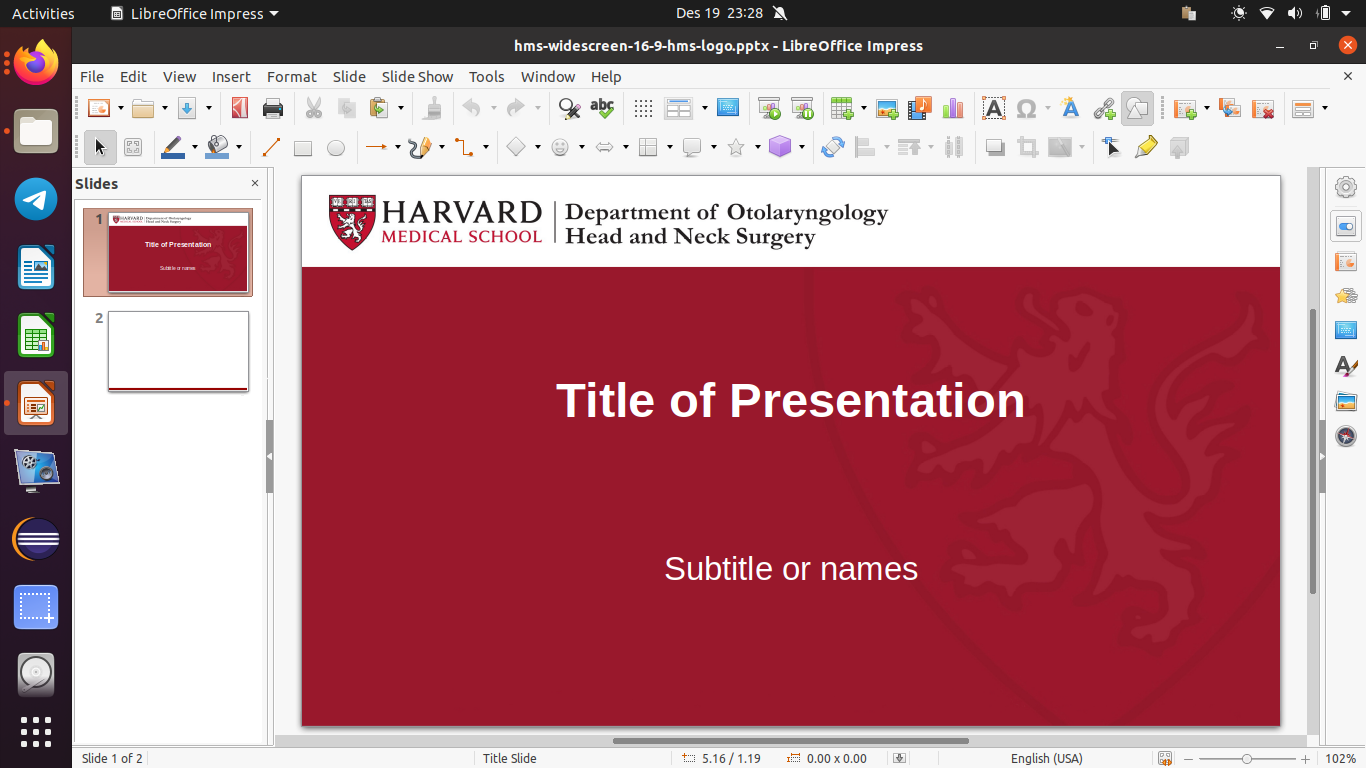Viewport: 1366px width, 768px height.
Task: Start slide show from first slide
Action: (769, 108)
